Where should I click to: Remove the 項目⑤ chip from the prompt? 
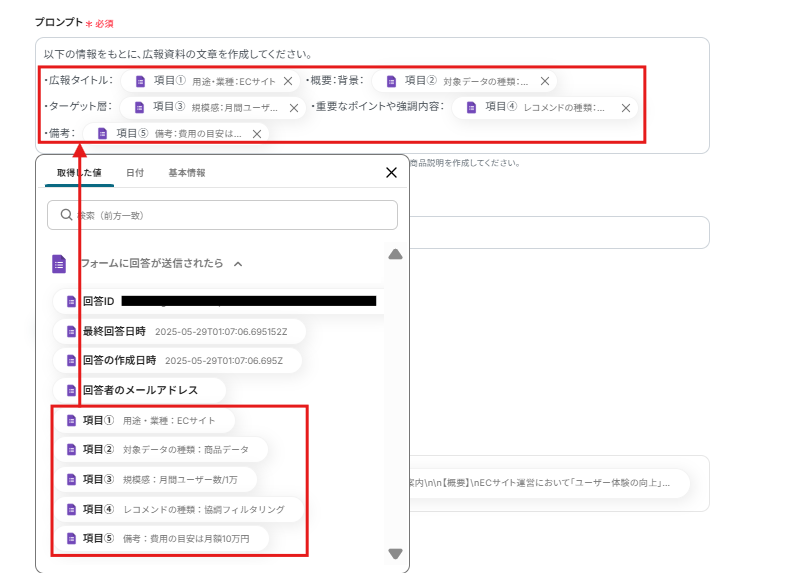[257, 134]
